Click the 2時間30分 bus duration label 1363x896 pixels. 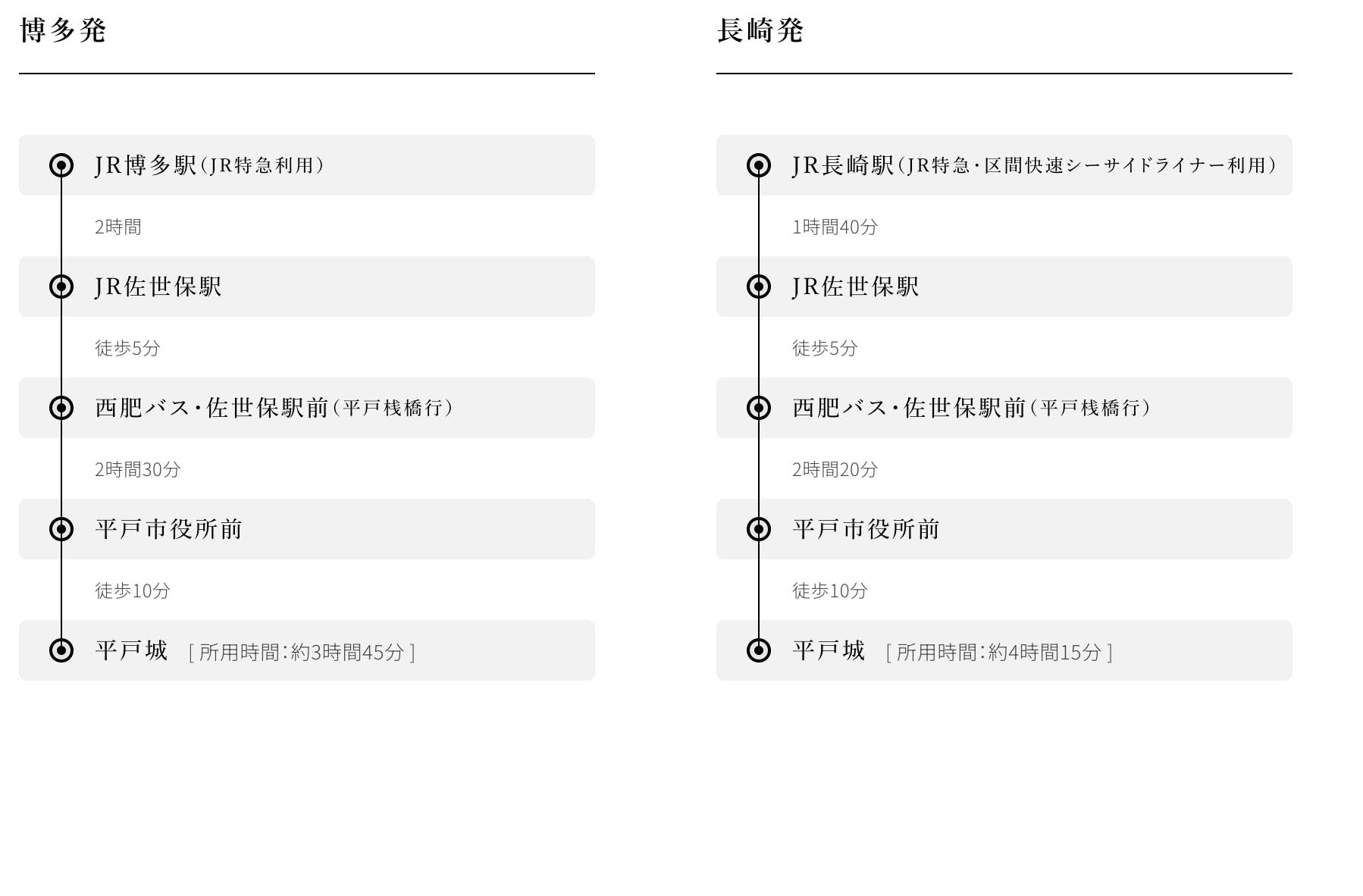(137, 469)
